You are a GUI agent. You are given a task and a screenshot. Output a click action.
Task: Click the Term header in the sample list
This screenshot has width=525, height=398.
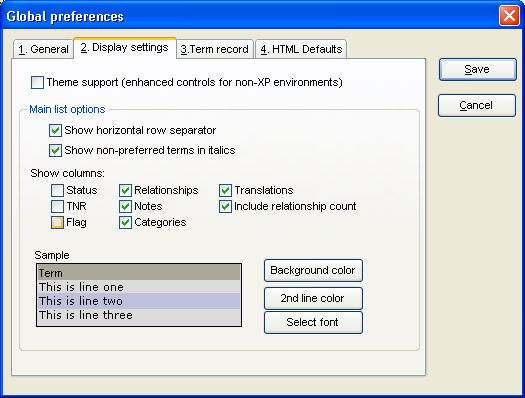point(139,273)
